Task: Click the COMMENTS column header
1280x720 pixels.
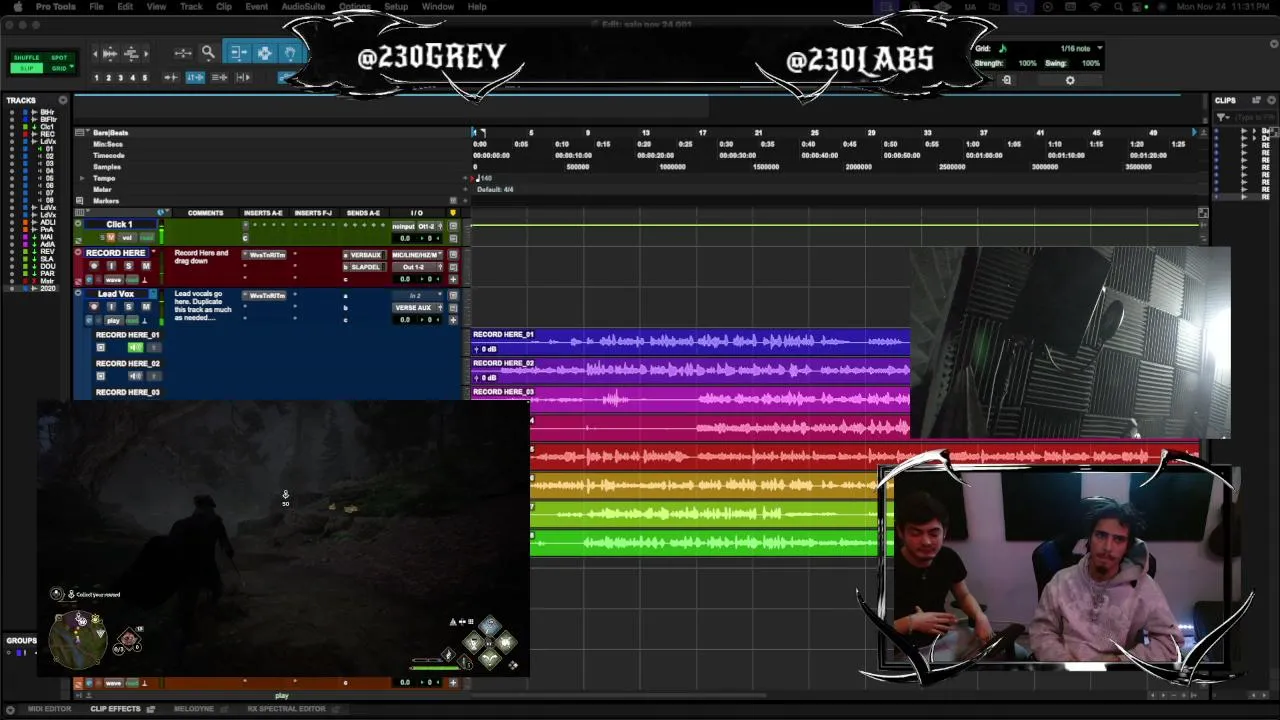Action: pos(205,213)
